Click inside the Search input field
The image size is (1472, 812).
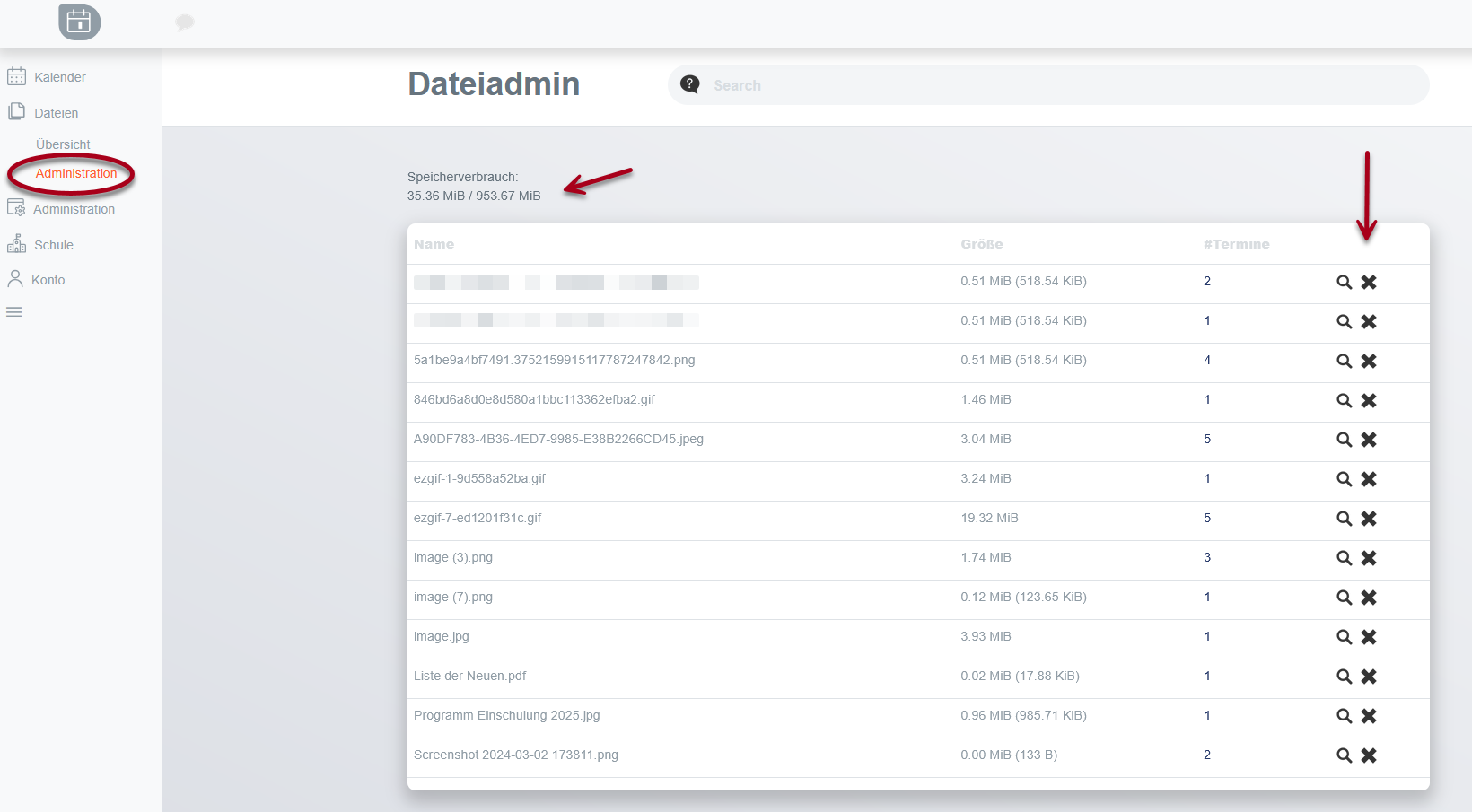click(987, 84)
